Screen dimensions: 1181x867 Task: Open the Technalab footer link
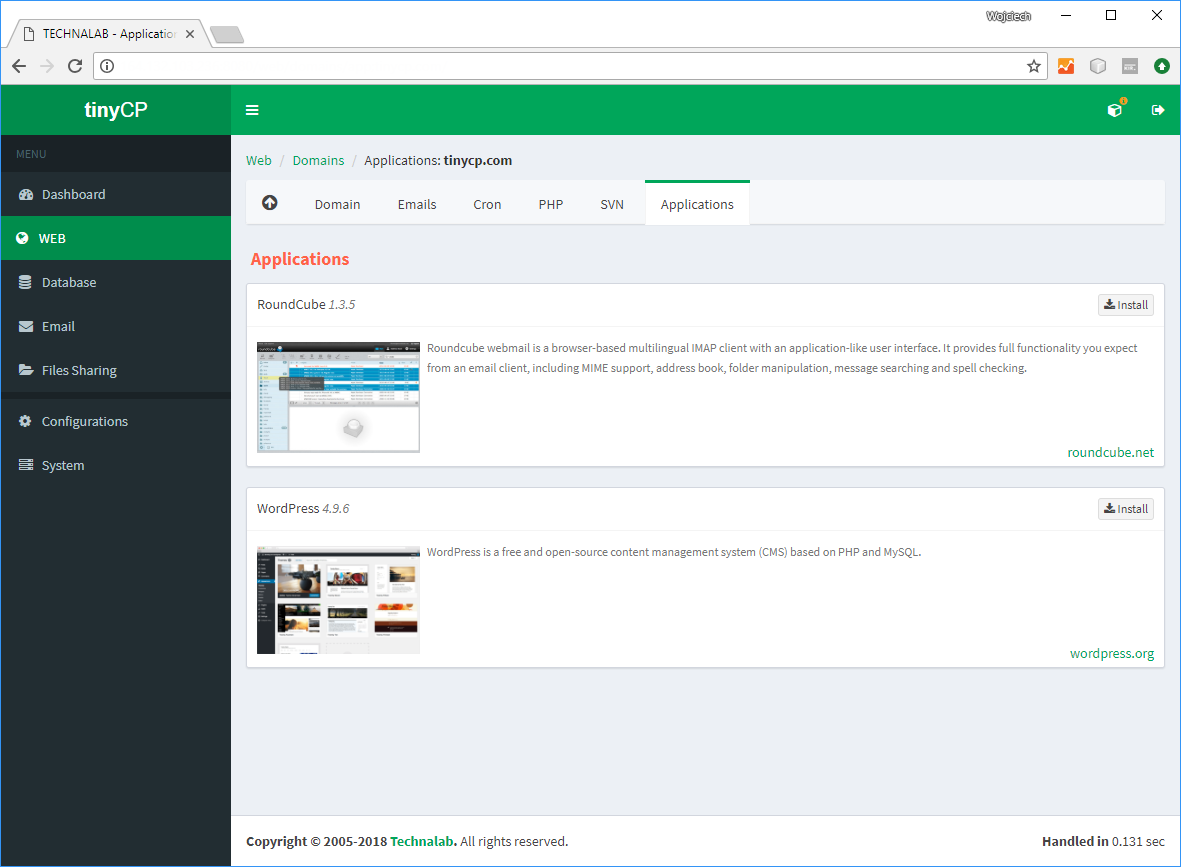pos(423,841)
